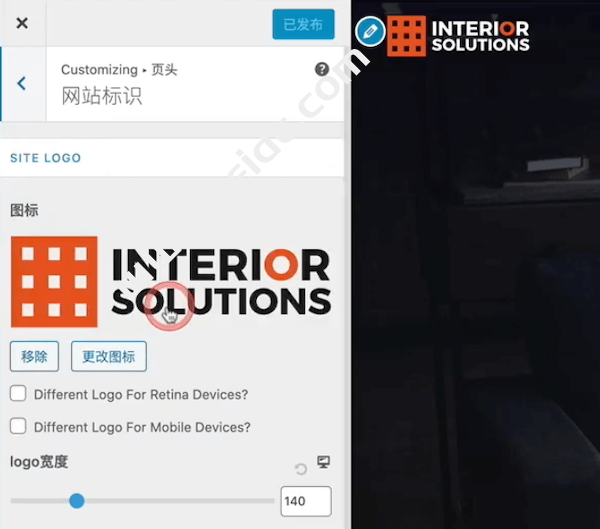Reset logo width with the circular arrow
This screenshot has width=600, height=529.
click(x=301, y=469)
